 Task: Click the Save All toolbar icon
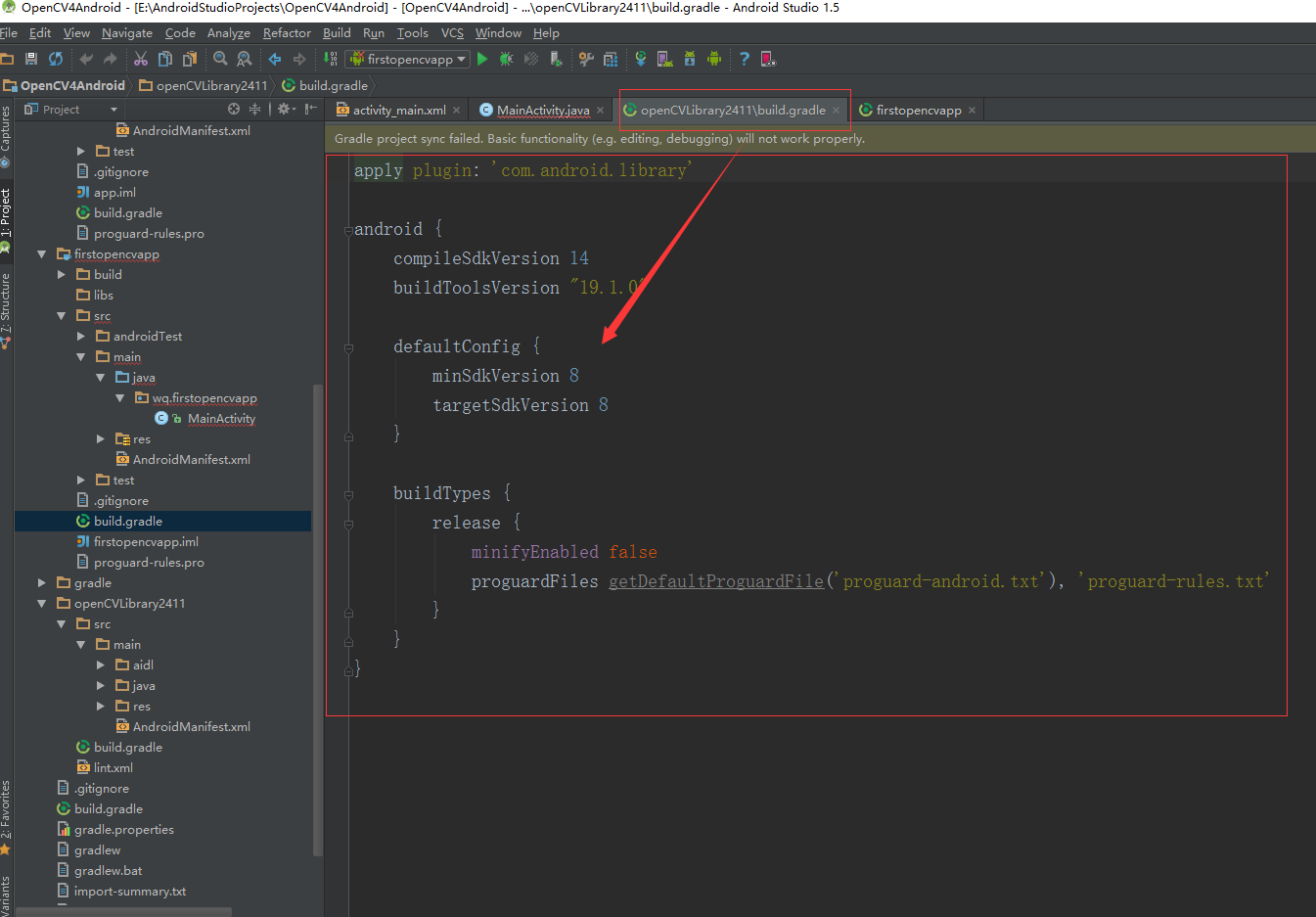coord(30,59)
